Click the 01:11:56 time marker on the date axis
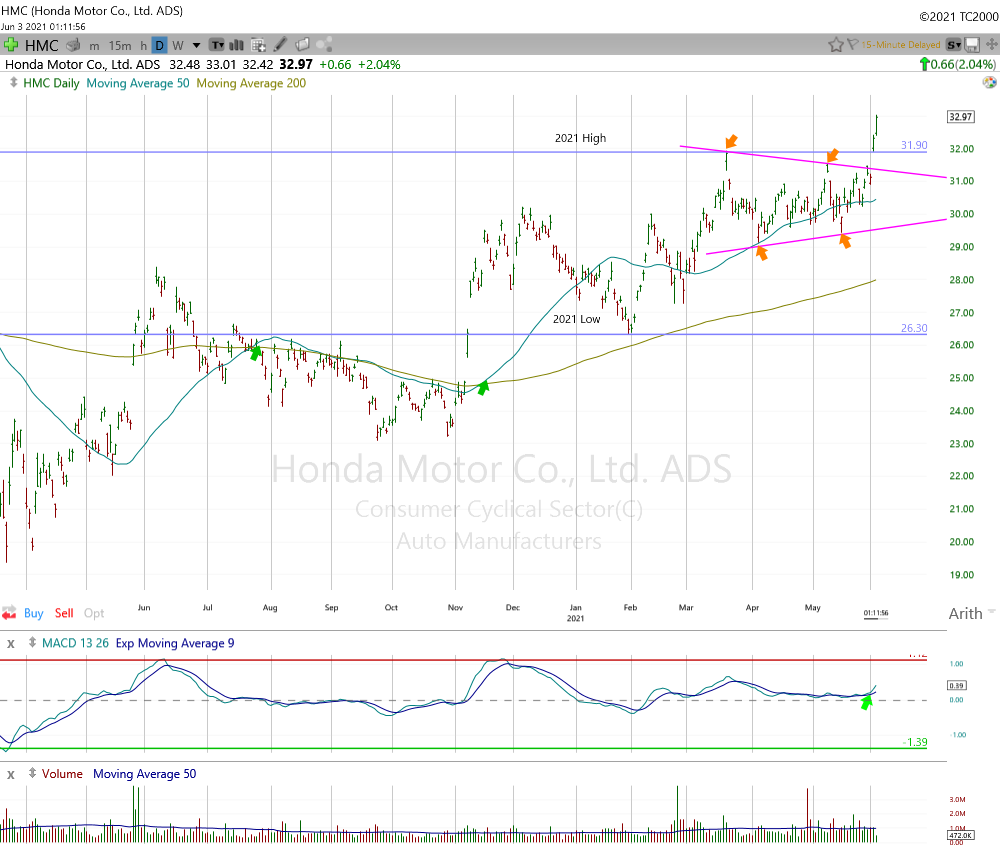 click(876, 613)
